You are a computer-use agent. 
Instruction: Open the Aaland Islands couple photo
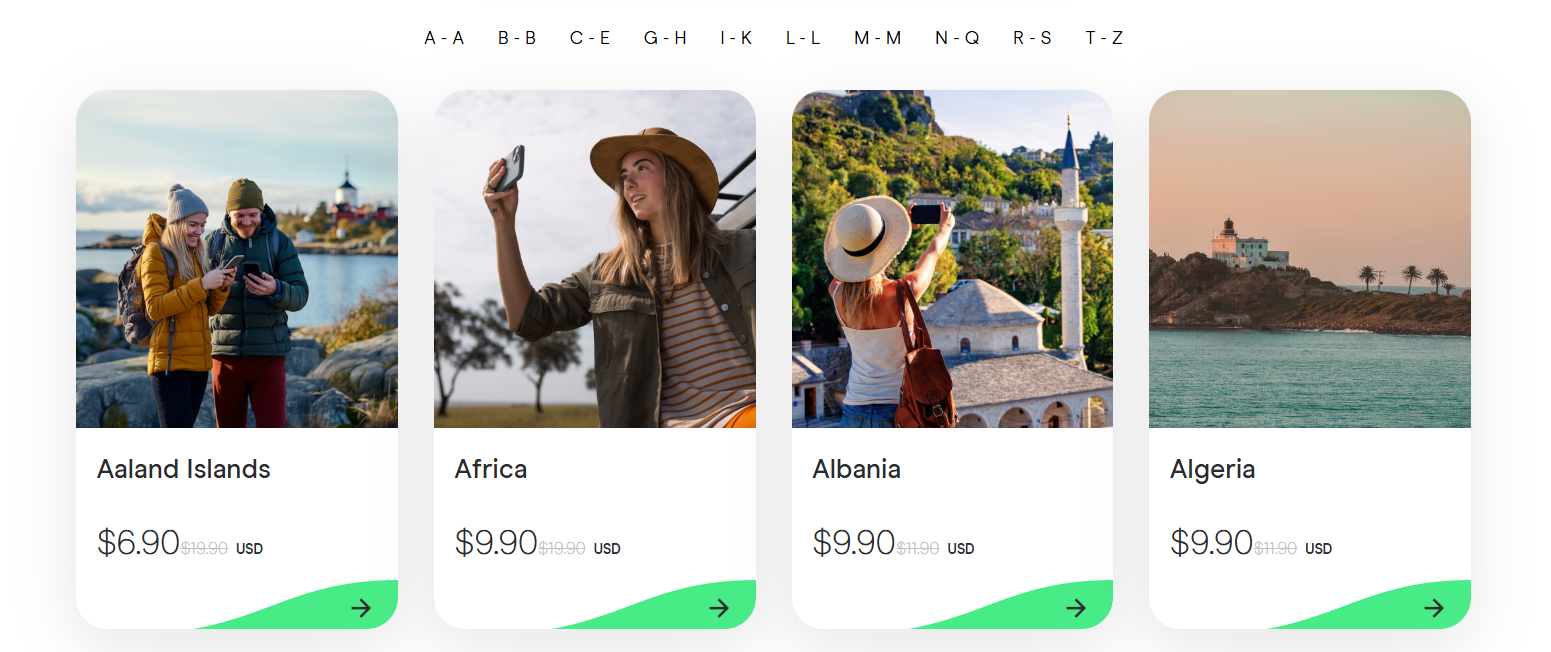click(237, 259)
